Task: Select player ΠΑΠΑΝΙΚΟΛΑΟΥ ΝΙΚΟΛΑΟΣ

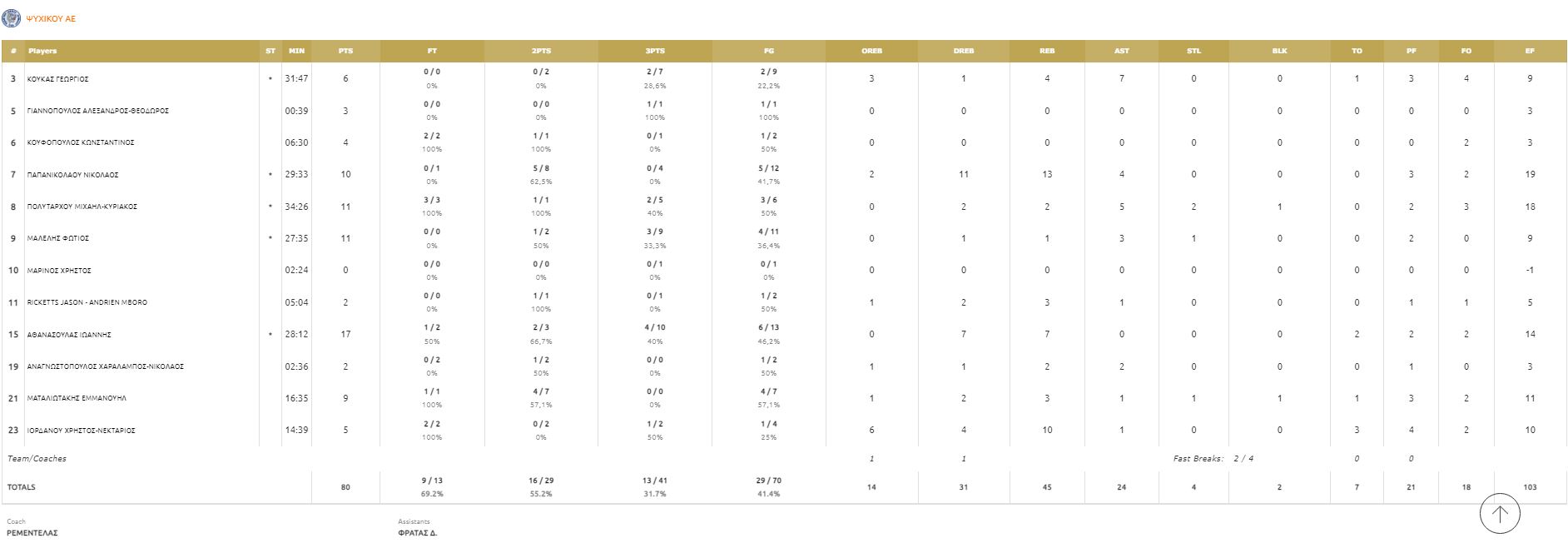Action: (x=72, y=175)
